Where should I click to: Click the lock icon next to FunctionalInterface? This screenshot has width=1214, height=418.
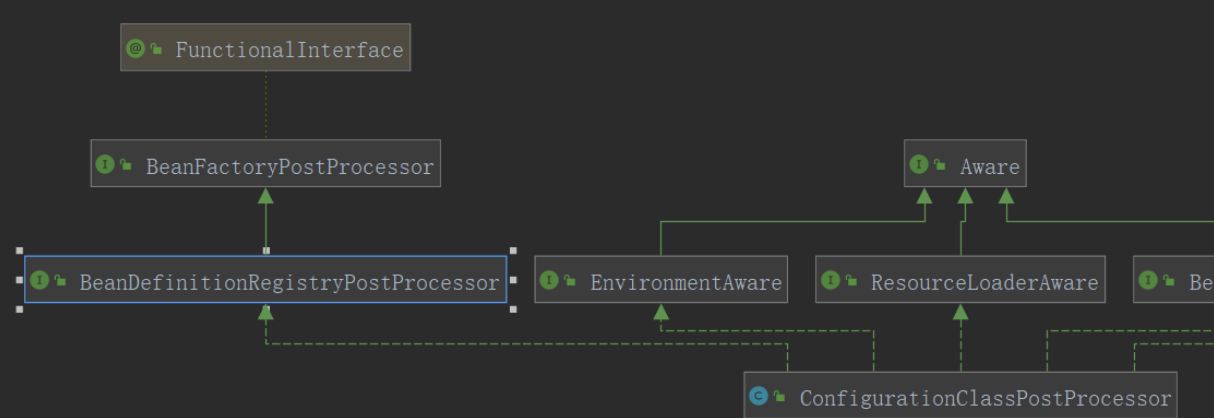157,49
